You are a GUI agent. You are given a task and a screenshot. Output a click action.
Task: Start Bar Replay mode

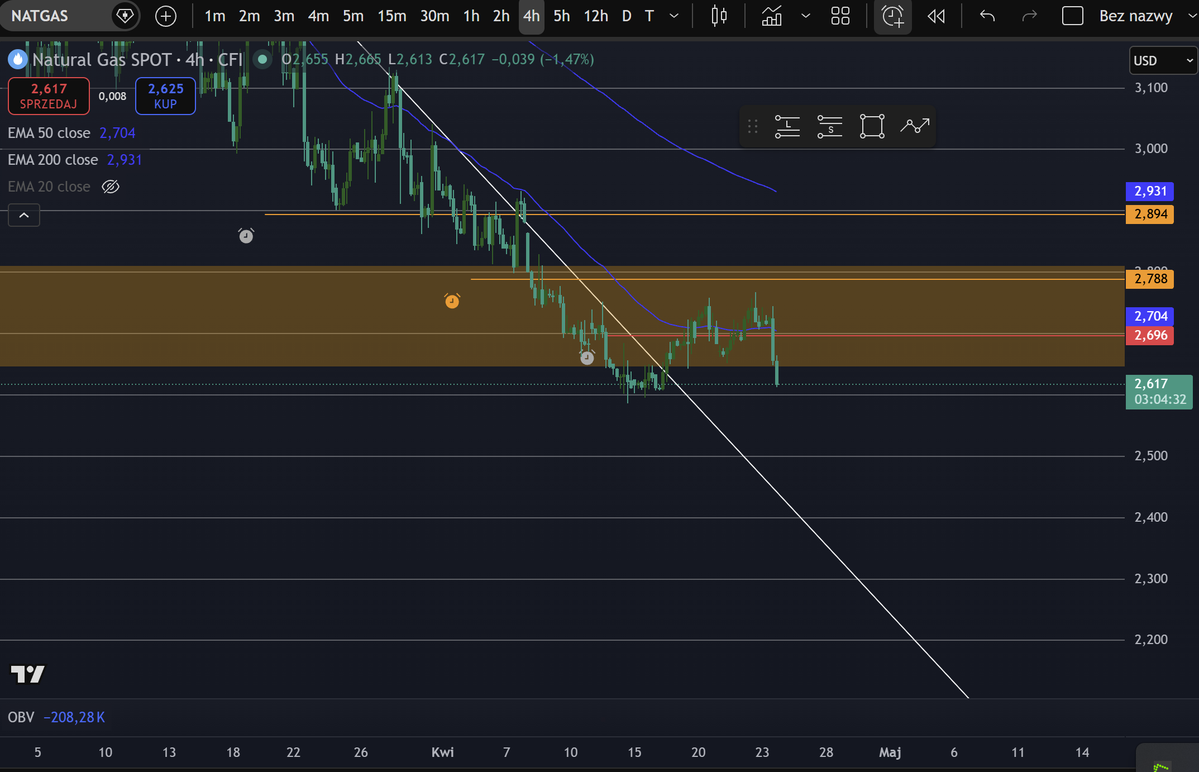(936, 16)
